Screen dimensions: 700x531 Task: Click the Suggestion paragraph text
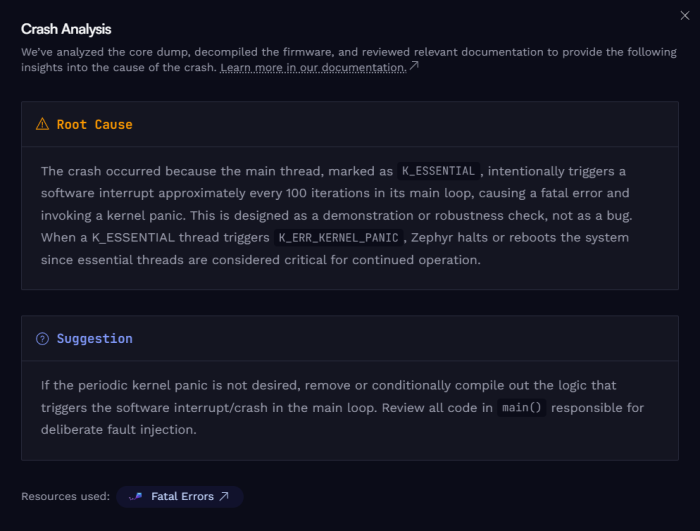tap(342, 407)
